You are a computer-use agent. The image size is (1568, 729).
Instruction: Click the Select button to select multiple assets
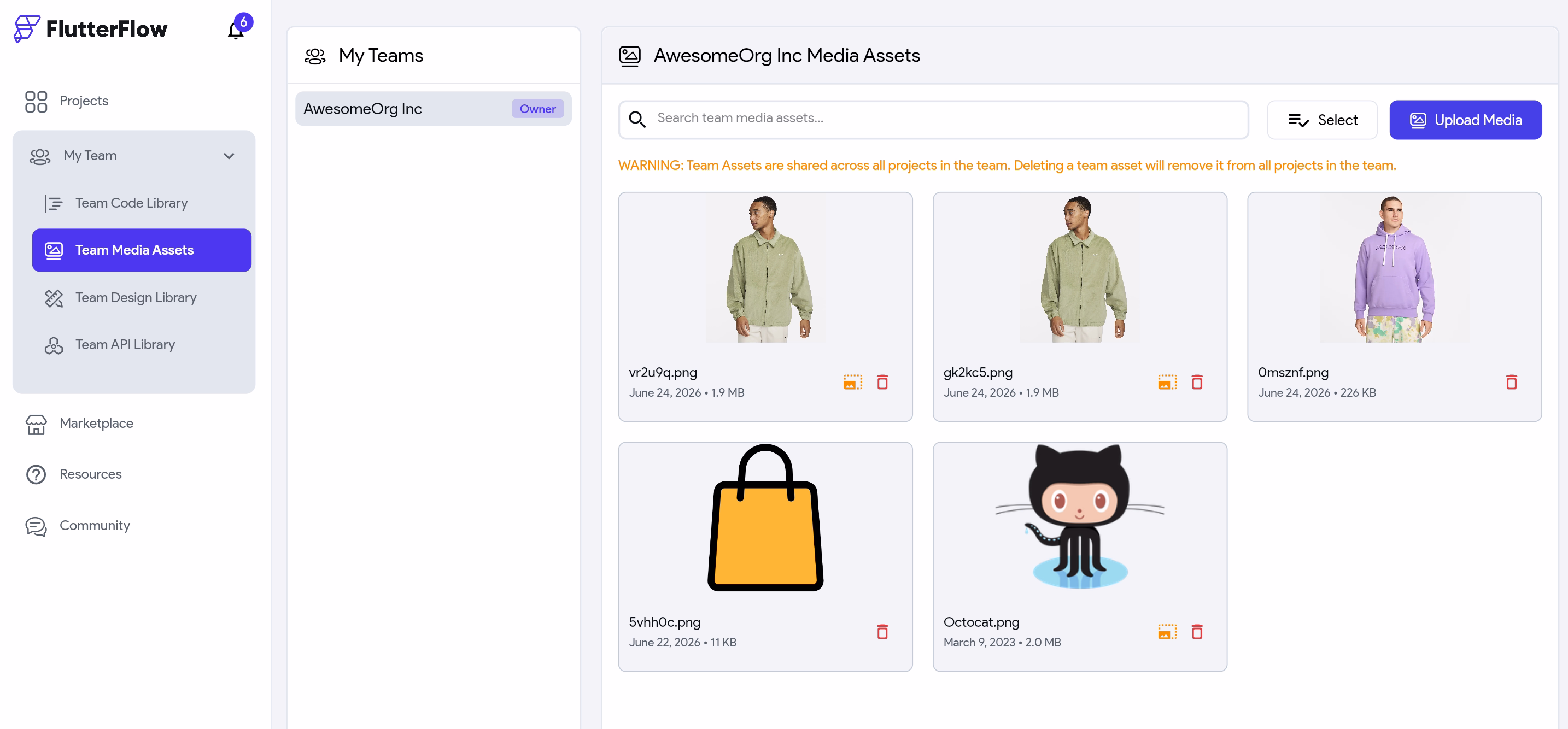[1322, 120]
